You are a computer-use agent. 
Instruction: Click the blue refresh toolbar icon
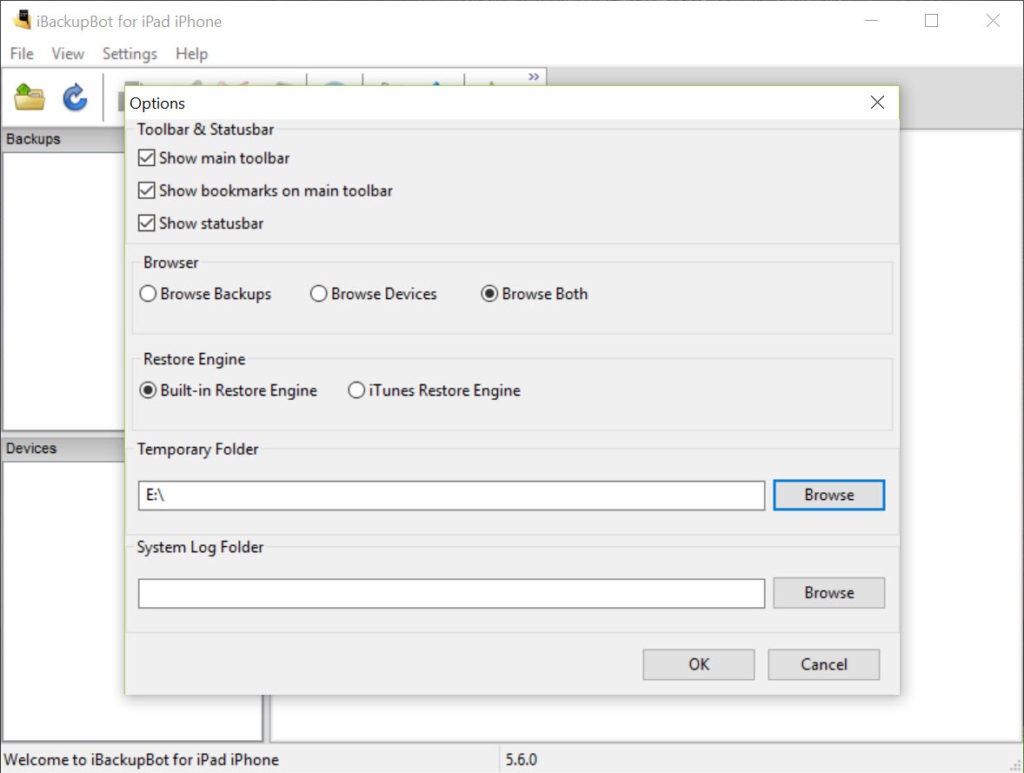click(75, 97)
